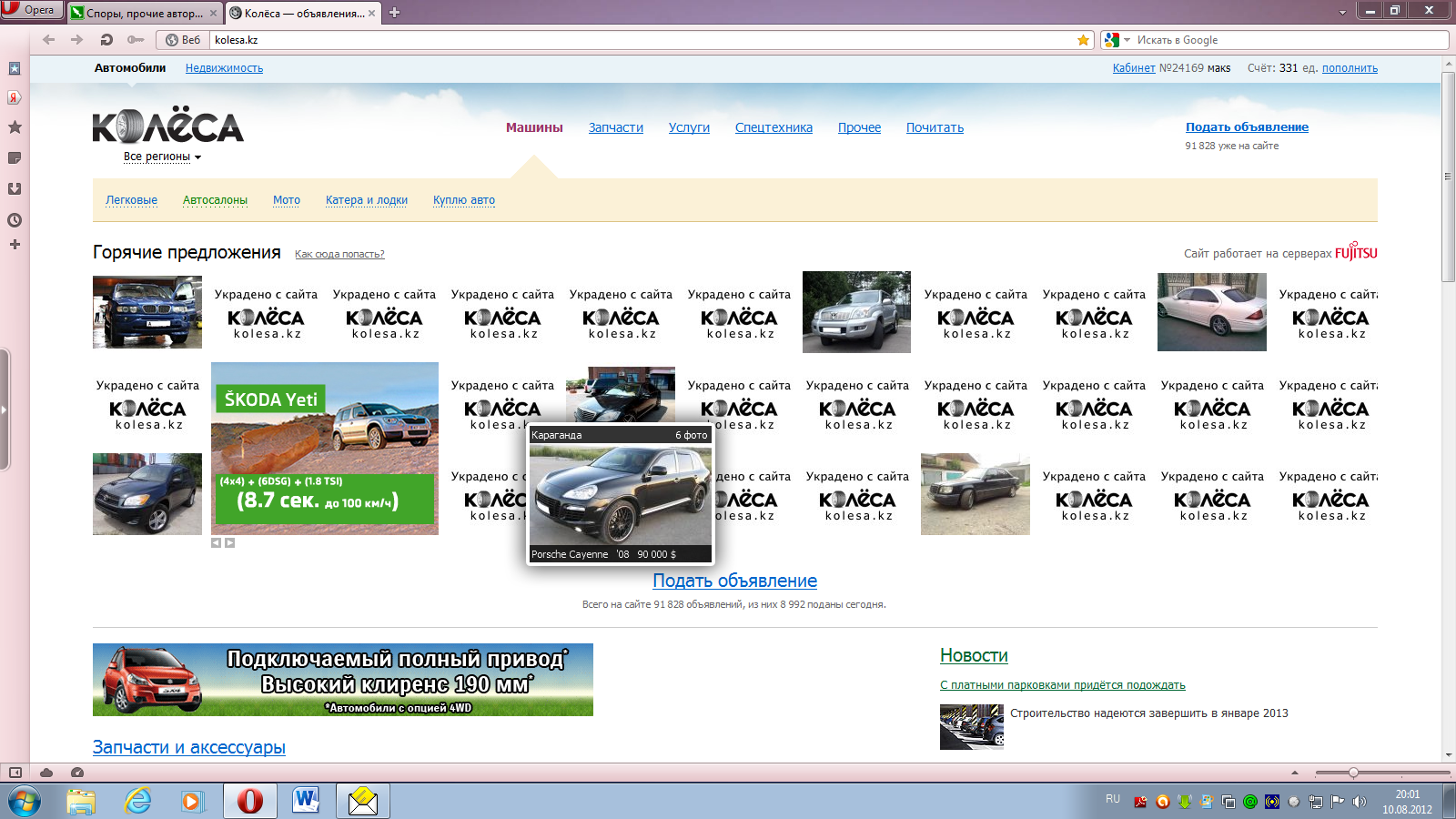Go forward with the browser forward arrow
The width and height of the screenshot is (1456, 819).
coord(77,40)
